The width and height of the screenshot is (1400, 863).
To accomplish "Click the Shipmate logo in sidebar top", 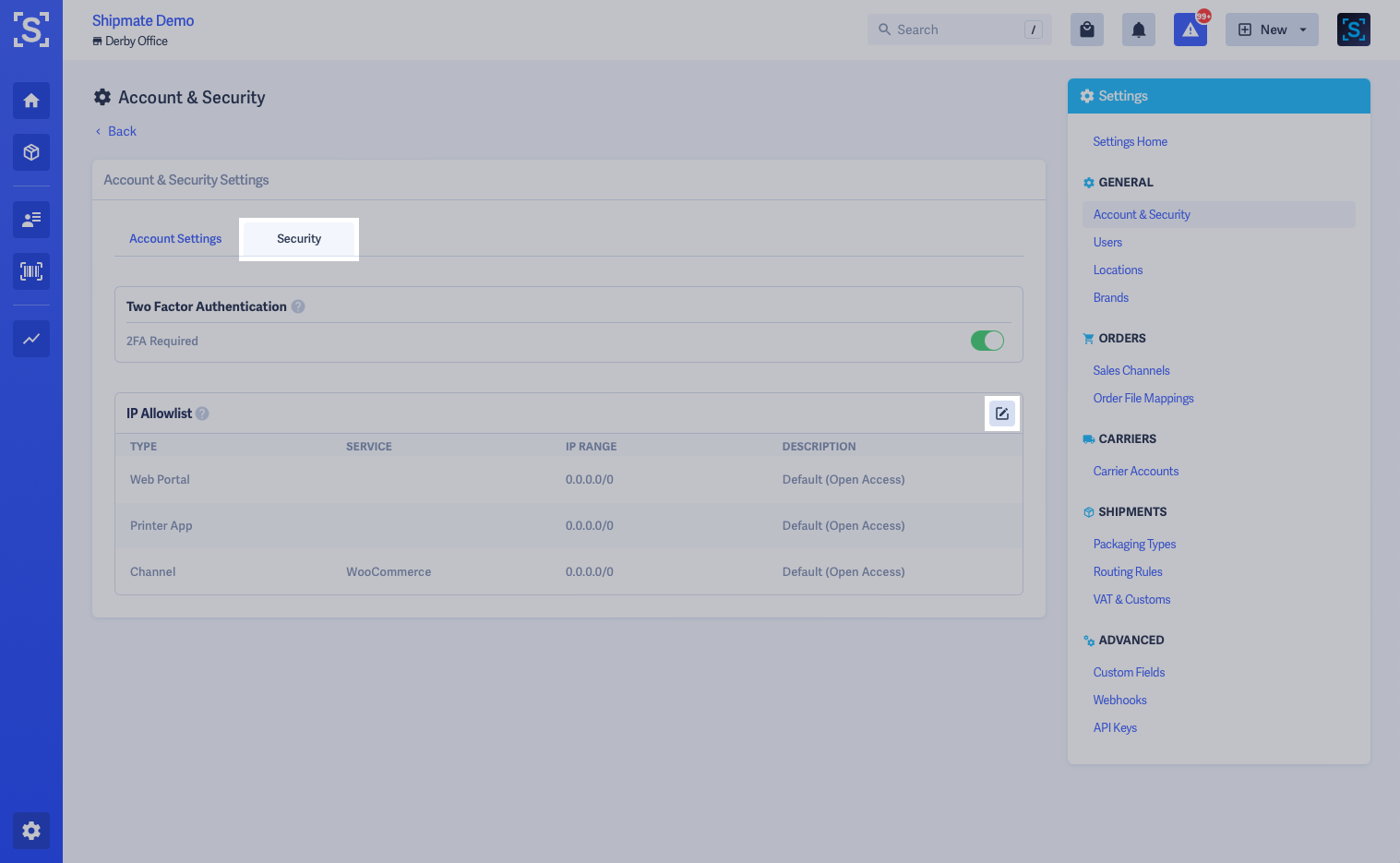I will (31, 30).
